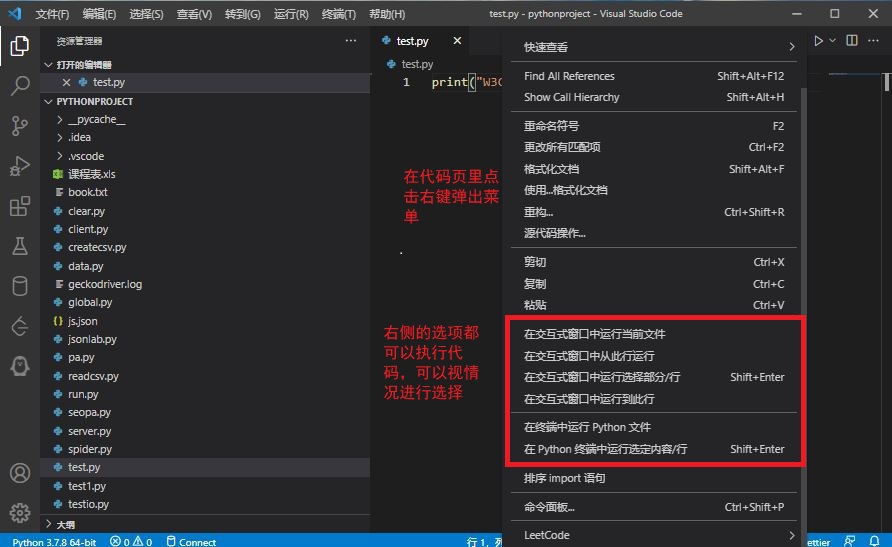Open the Run and Debug view
Image resolution: width=892 pixels, height=547 pixels.
click(19, 166)
